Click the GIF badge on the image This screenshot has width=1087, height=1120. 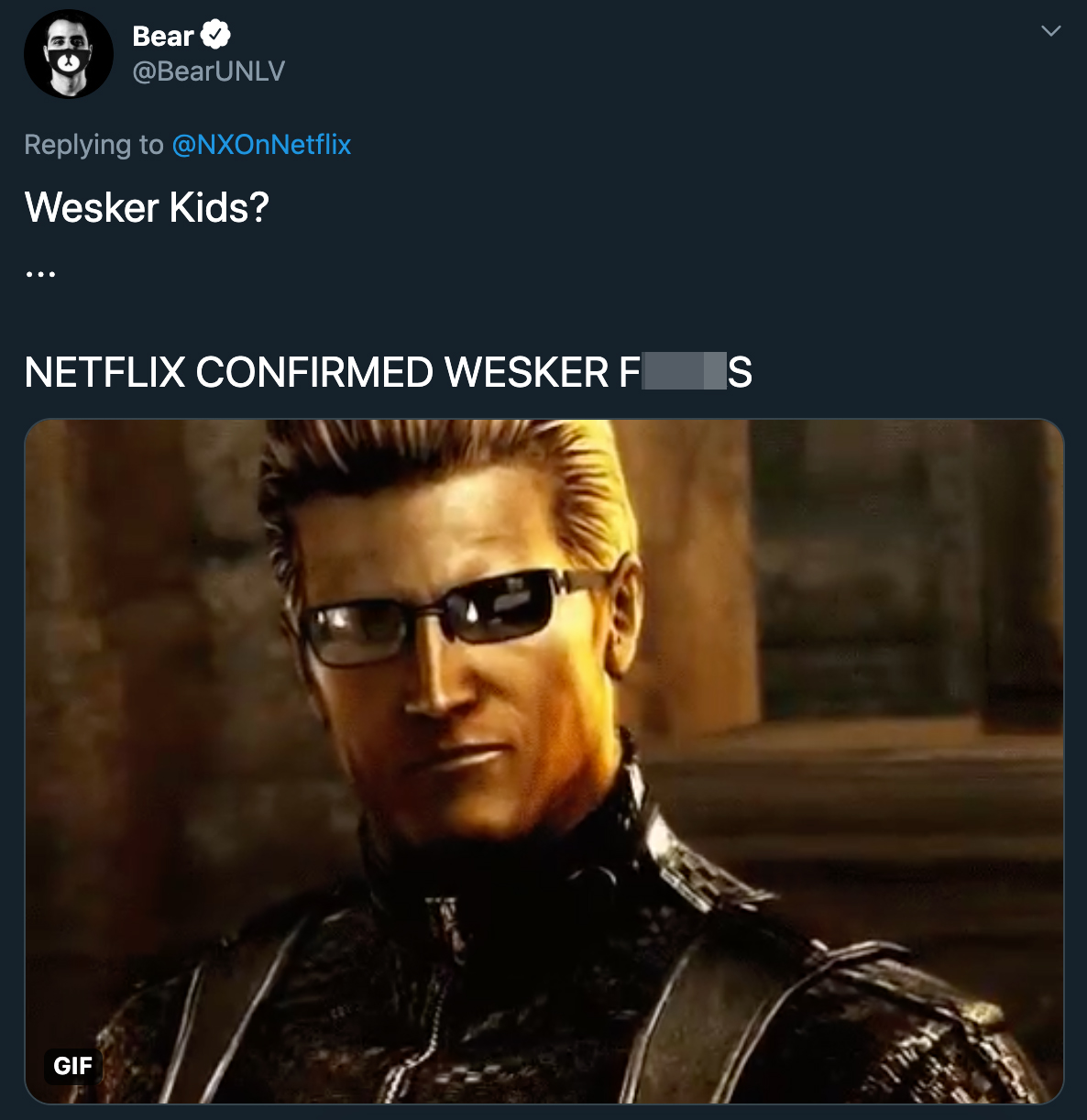point(73,1066)
